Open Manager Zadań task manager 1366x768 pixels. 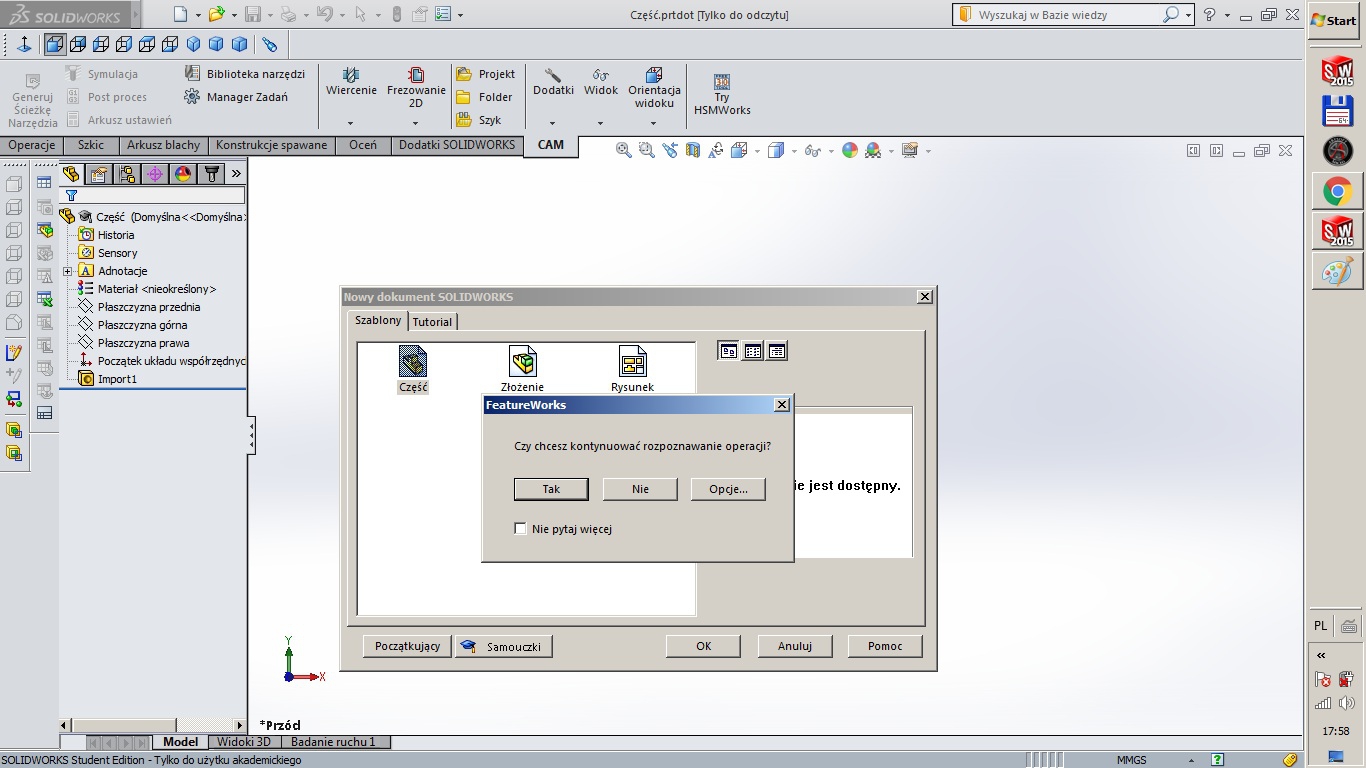[236, 97]
